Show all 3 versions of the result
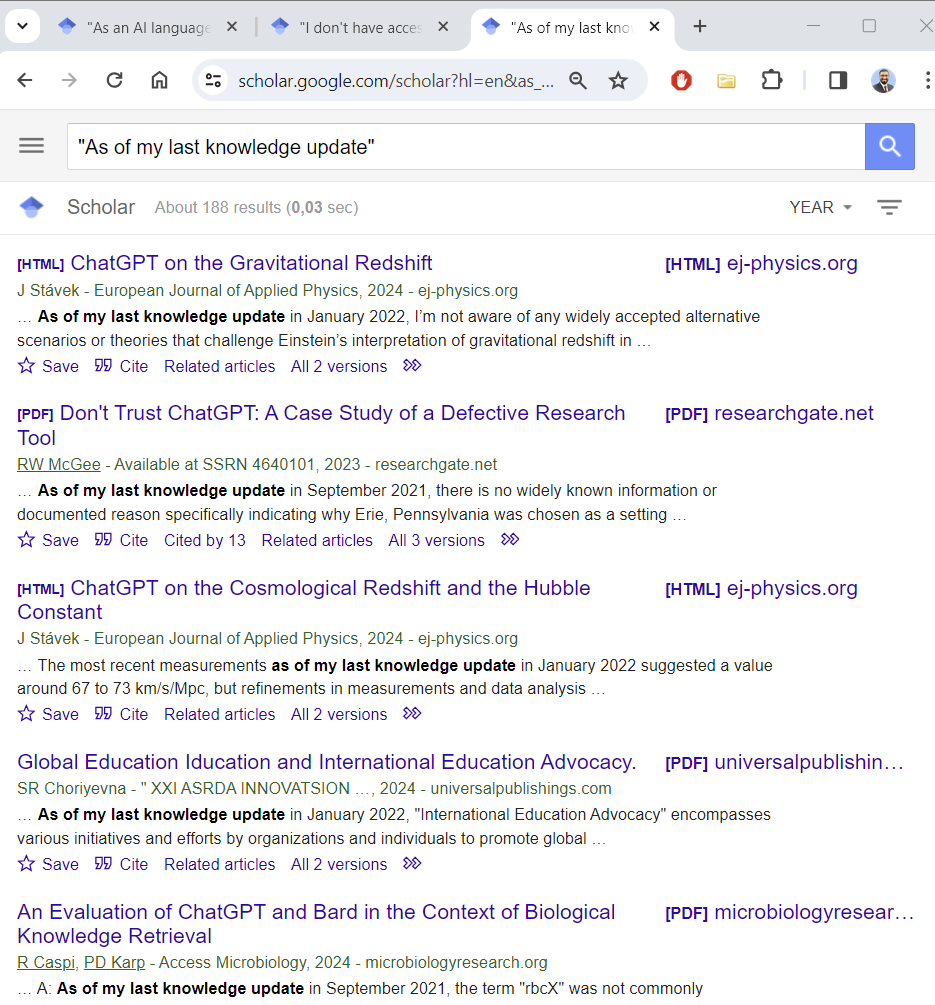 [436, 540]
